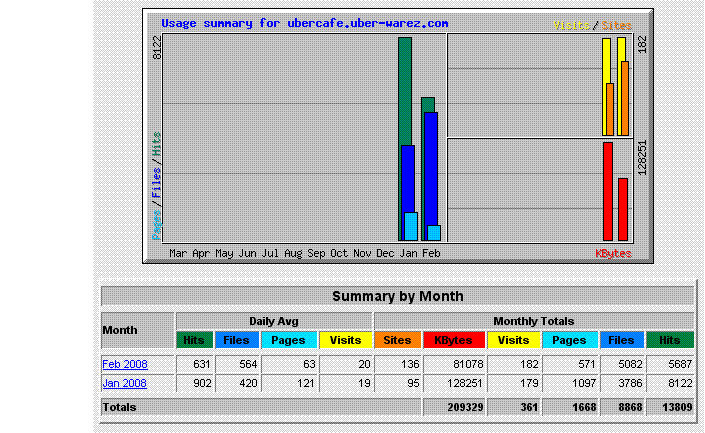Click the Totals KBytes value 209329
This screenshot has height=433, width=705.
[x=465, y=407]
